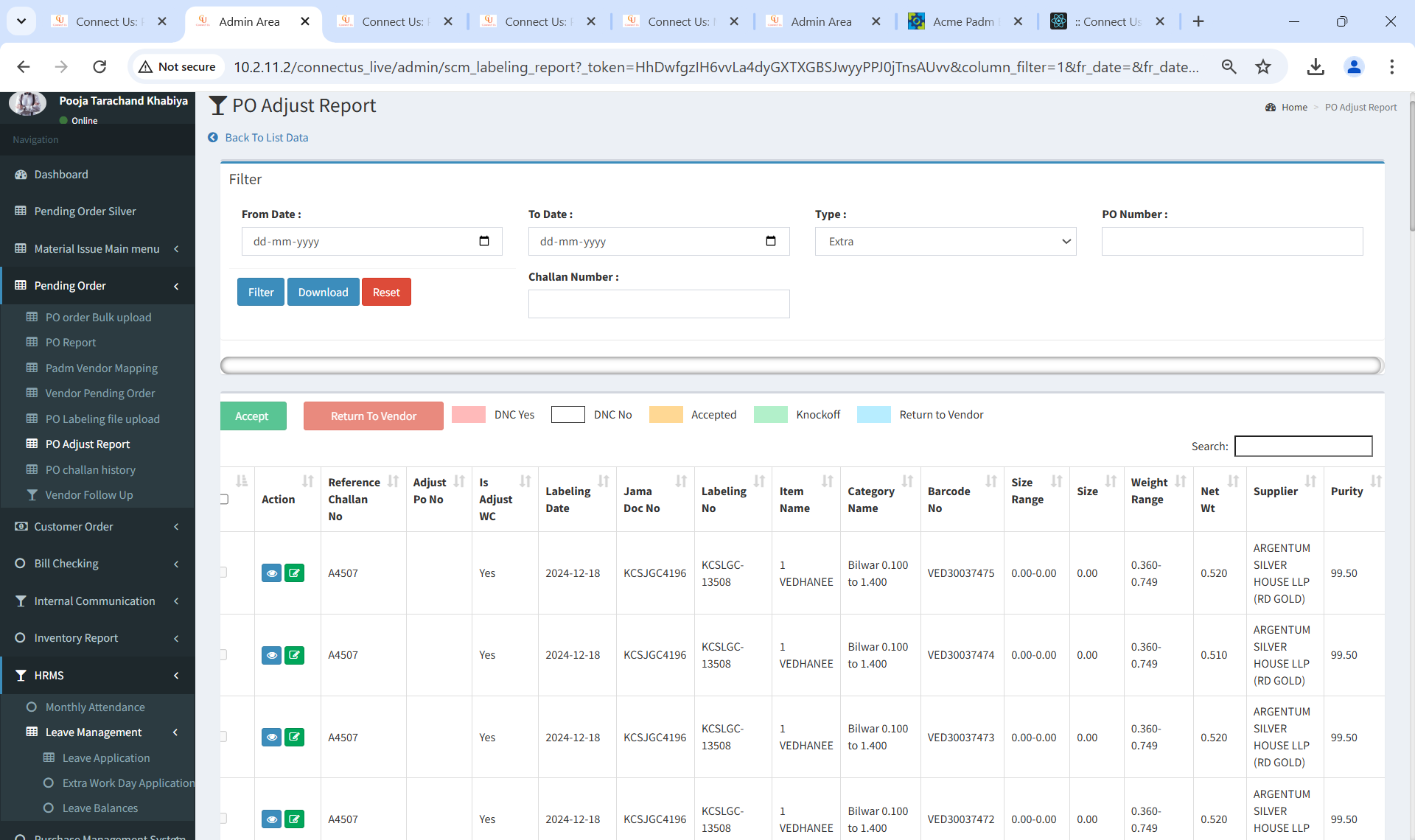
Task: Open the Type dropdown showing Extra
Action: tap(946, 242)
